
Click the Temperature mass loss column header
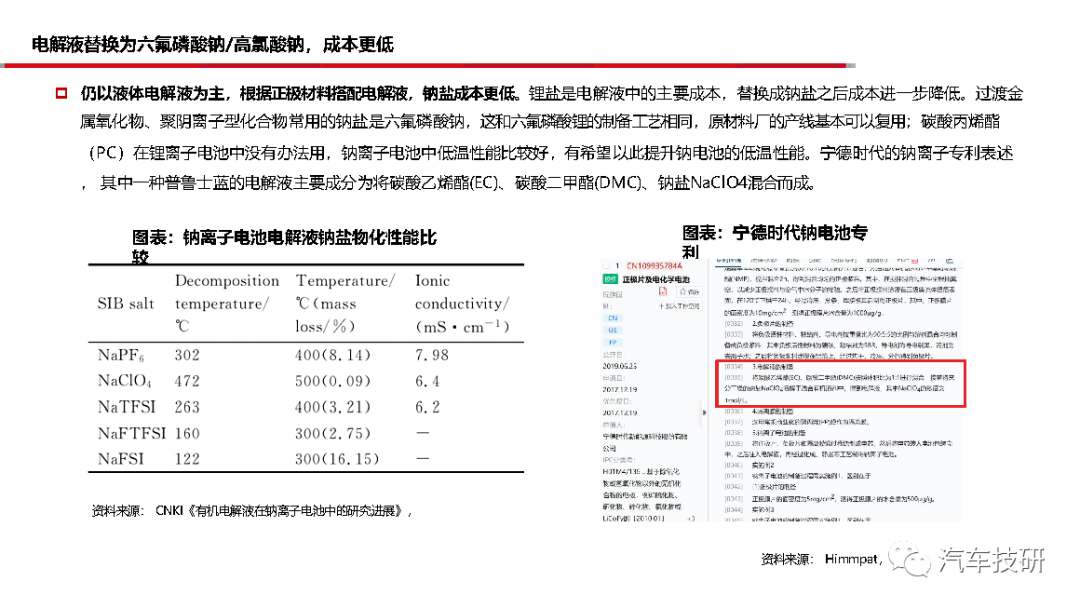345,304
